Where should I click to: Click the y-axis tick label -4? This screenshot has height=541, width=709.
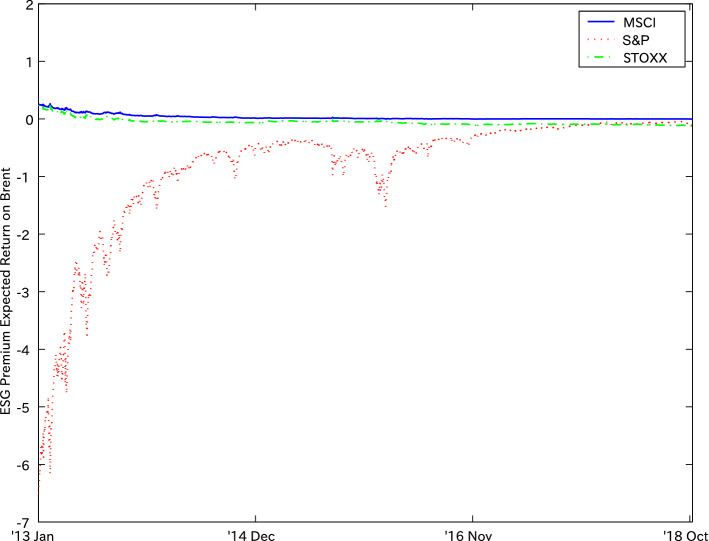click(x=27, y=349)
